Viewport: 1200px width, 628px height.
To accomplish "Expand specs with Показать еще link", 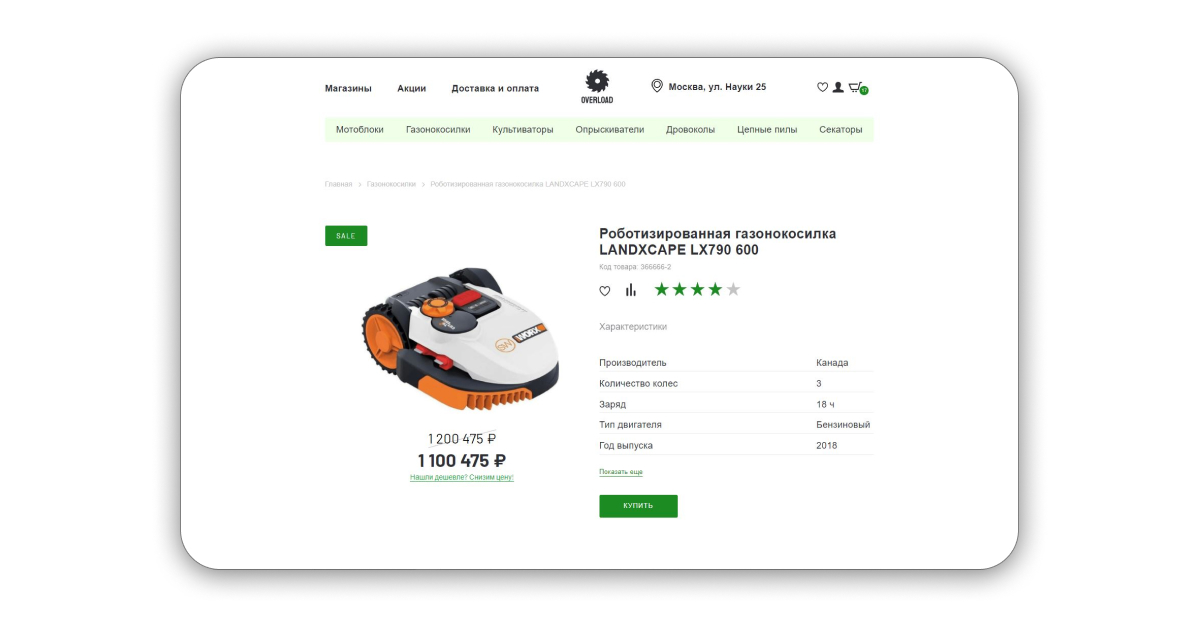I will [621, 472].
